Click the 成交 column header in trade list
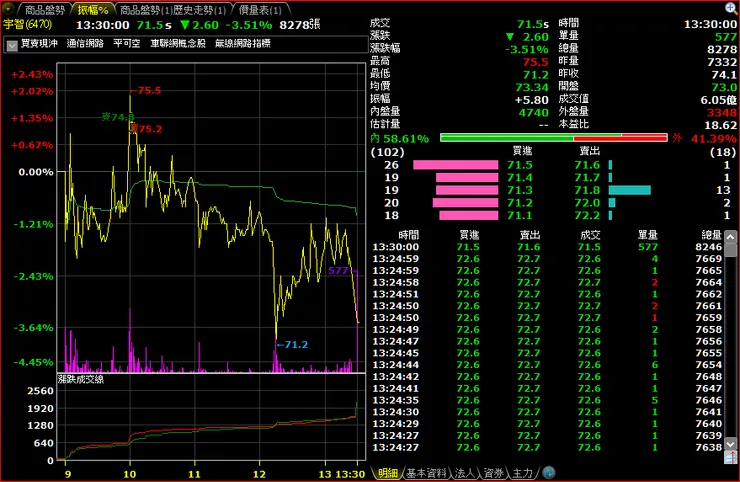The height and width of the screenshot is (482, 740). point(590,235)
